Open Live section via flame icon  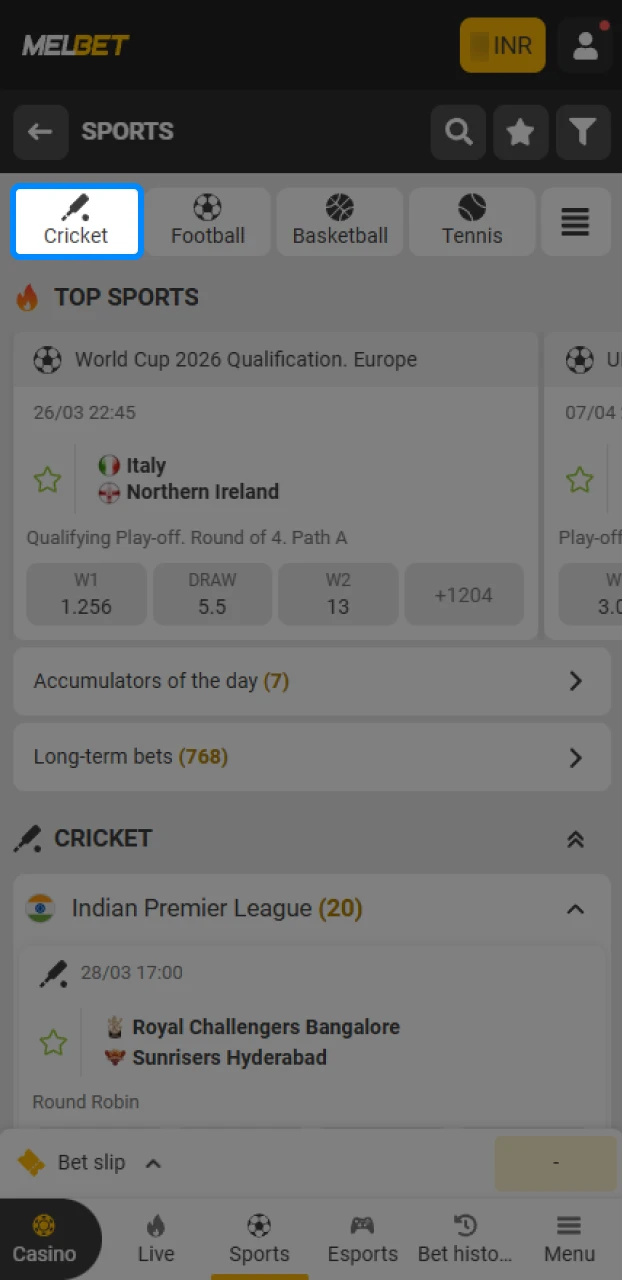pos(156,1236)
